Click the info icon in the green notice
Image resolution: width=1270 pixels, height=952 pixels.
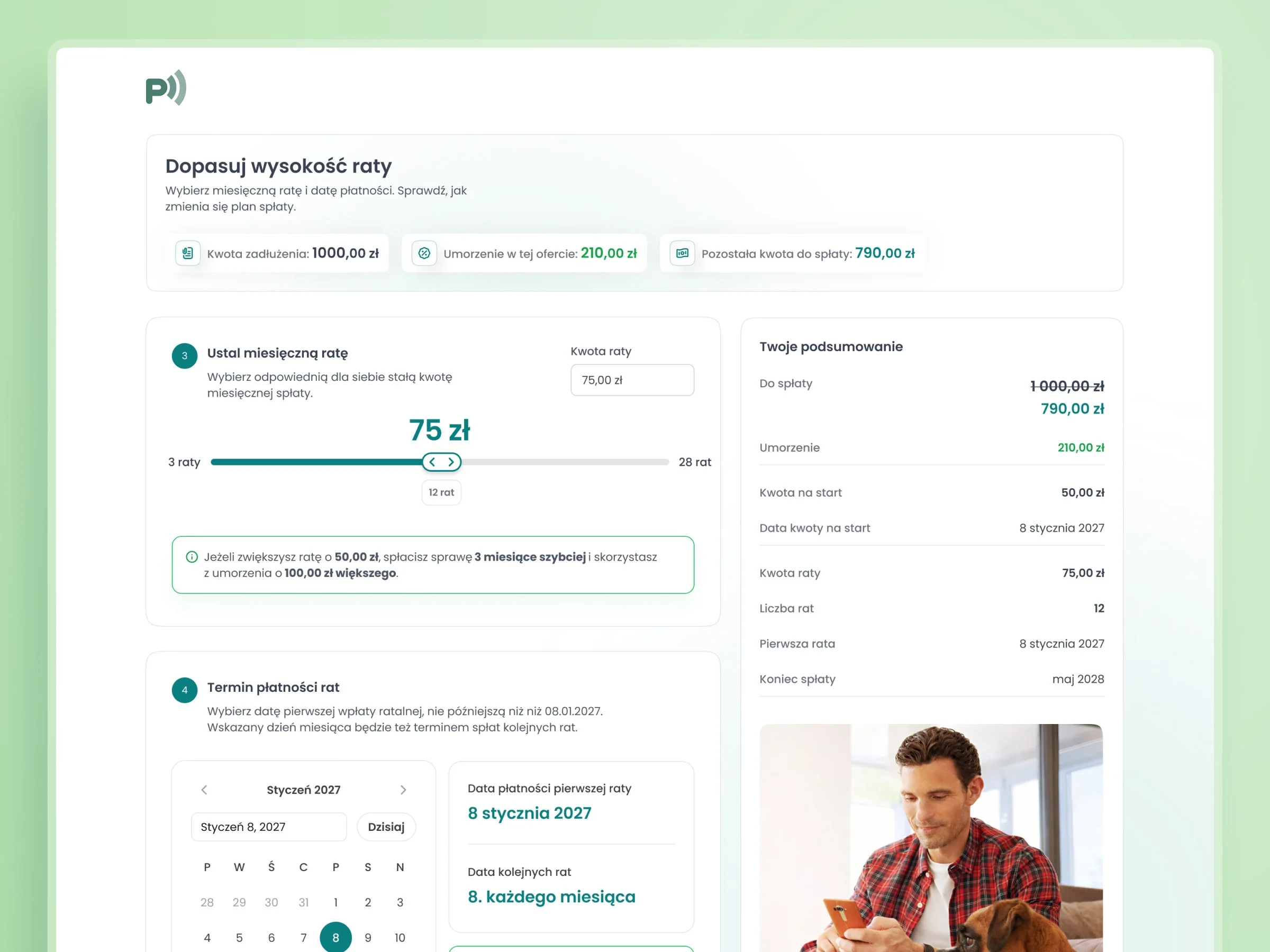[192, 556]
